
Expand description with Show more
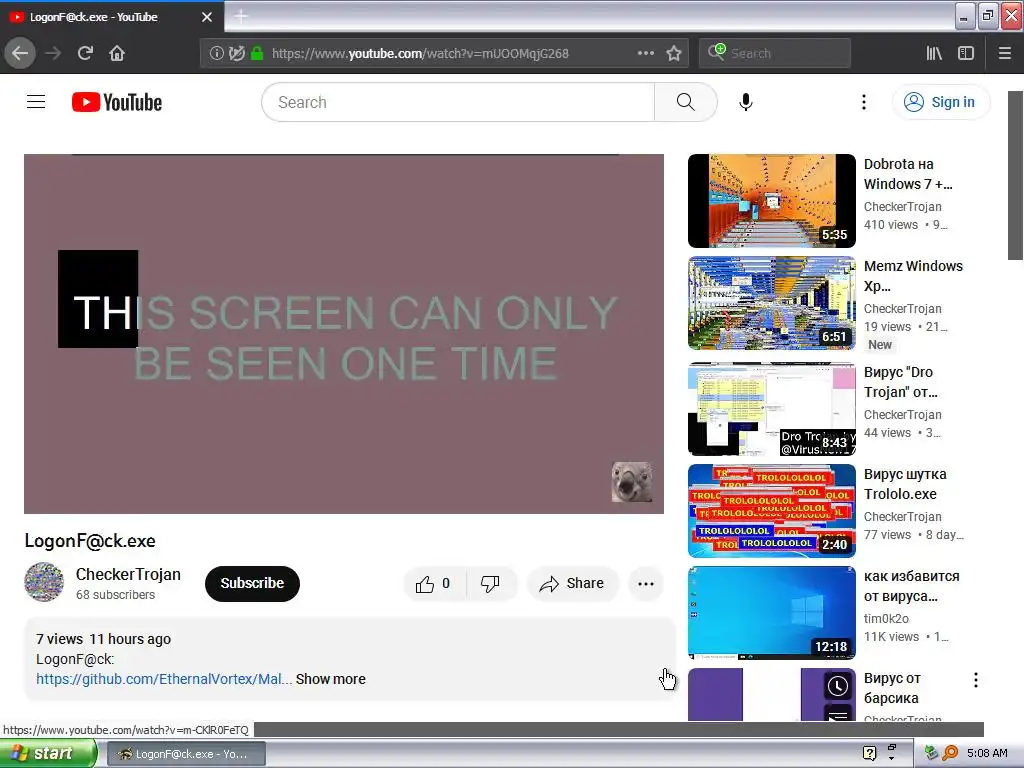click(x=330, y=679)
